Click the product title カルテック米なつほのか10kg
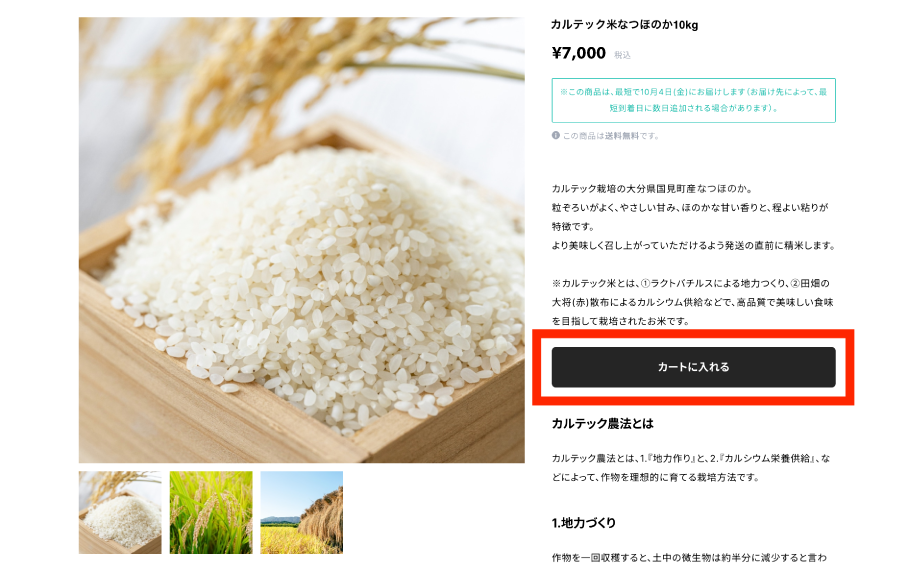 (x=624, y=25)
